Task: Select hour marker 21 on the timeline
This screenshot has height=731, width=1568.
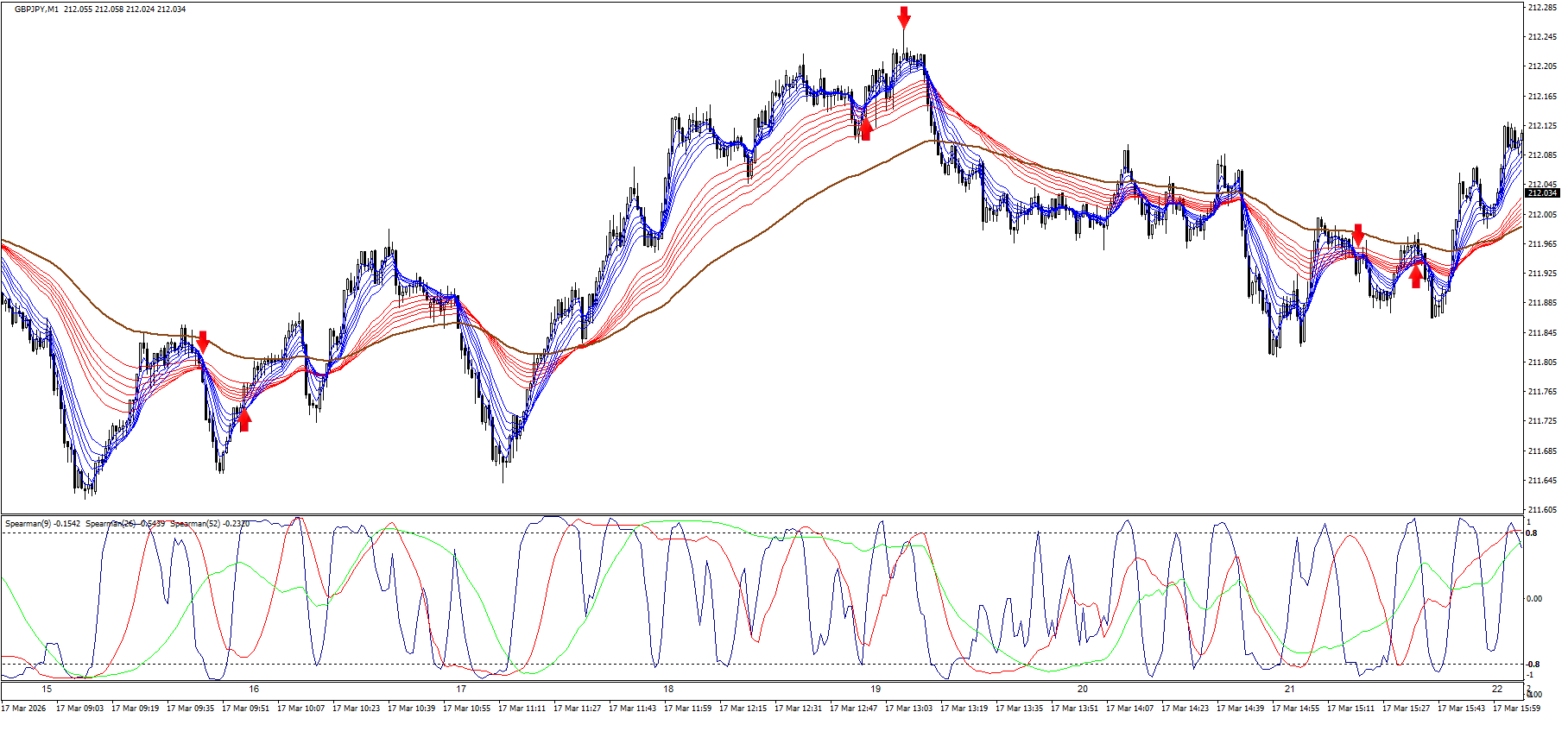Action: pyautogui.click(x=1289, y=690)
